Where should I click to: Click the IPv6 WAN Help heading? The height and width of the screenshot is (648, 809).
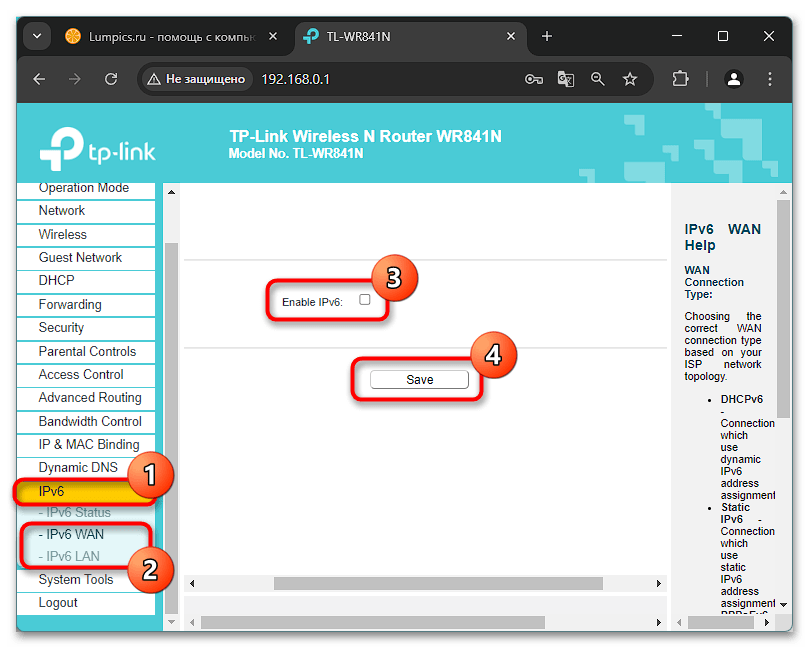tap(722, 237)
